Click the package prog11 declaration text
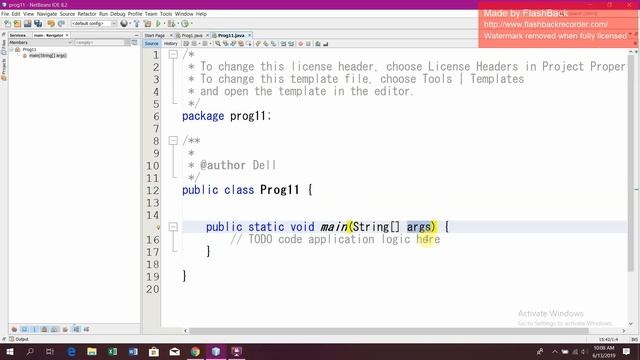The image size is (640, 360). (x=227, y=116)
